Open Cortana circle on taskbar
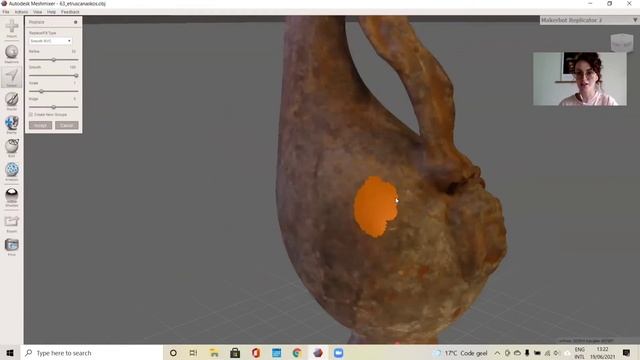 tap(173, 353)
